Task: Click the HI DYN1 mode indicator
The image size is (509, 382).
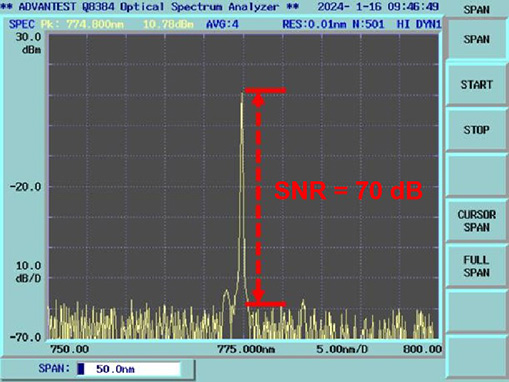Action: pyautogui.click(x=419, y=24)
